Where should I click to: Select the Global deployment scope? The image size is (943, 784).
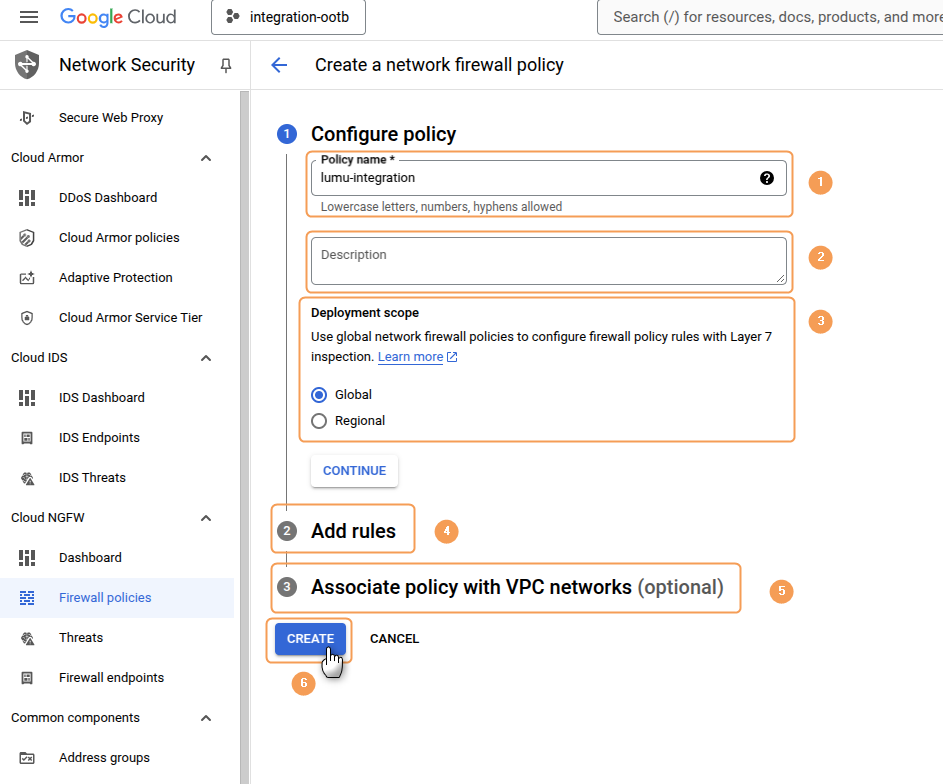319,395
